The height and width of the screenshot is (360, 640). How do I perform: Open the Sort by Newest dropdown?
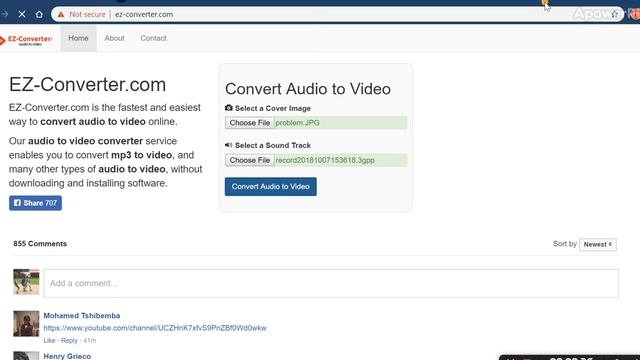tap(598, 244)
